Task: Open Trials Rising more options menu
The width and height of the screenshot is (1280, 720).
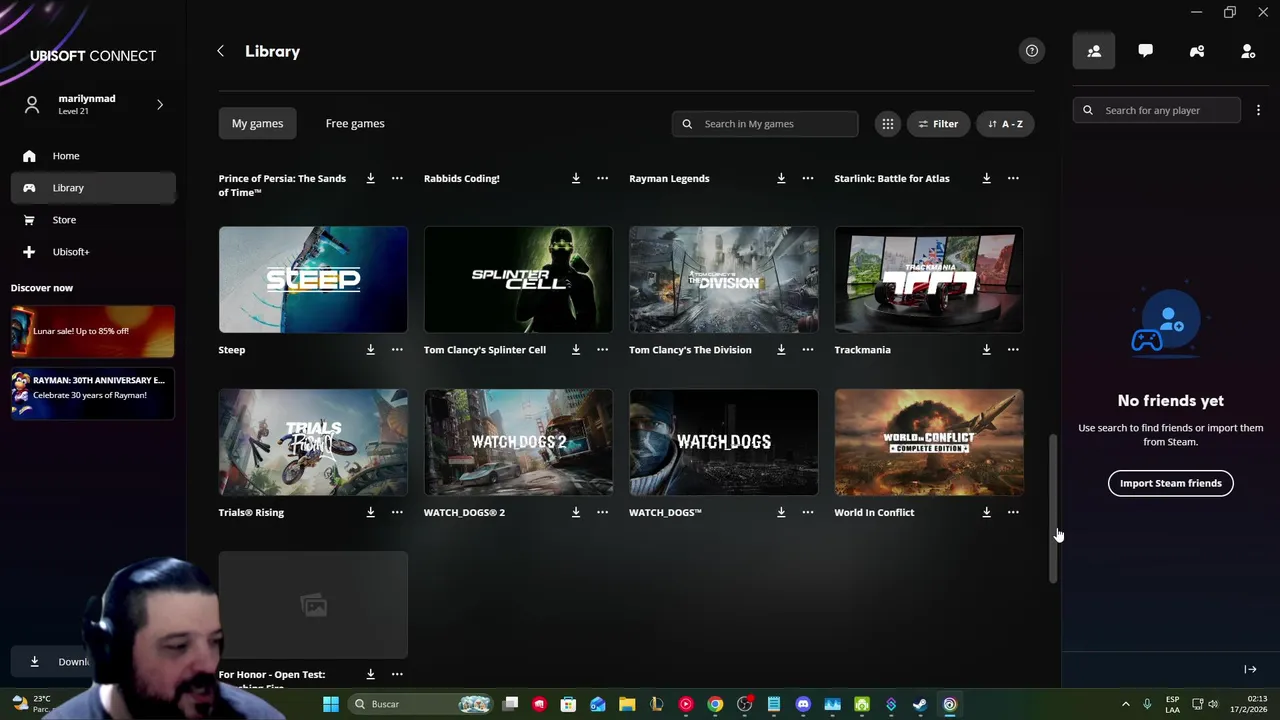Action: (x=397, y=512)
